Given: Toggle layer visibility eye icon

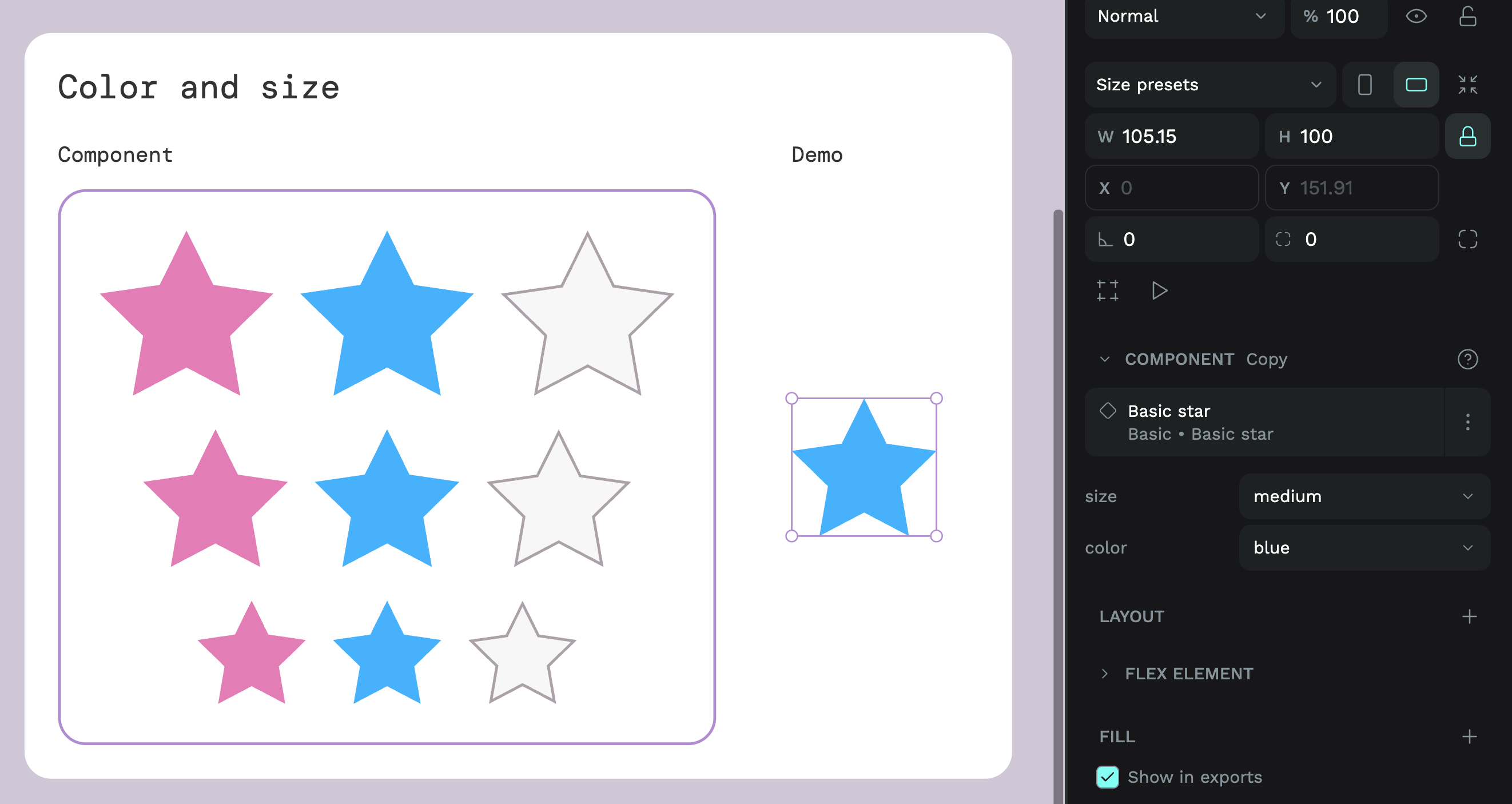Looking at the screenshot, I should pos(1416,17).
